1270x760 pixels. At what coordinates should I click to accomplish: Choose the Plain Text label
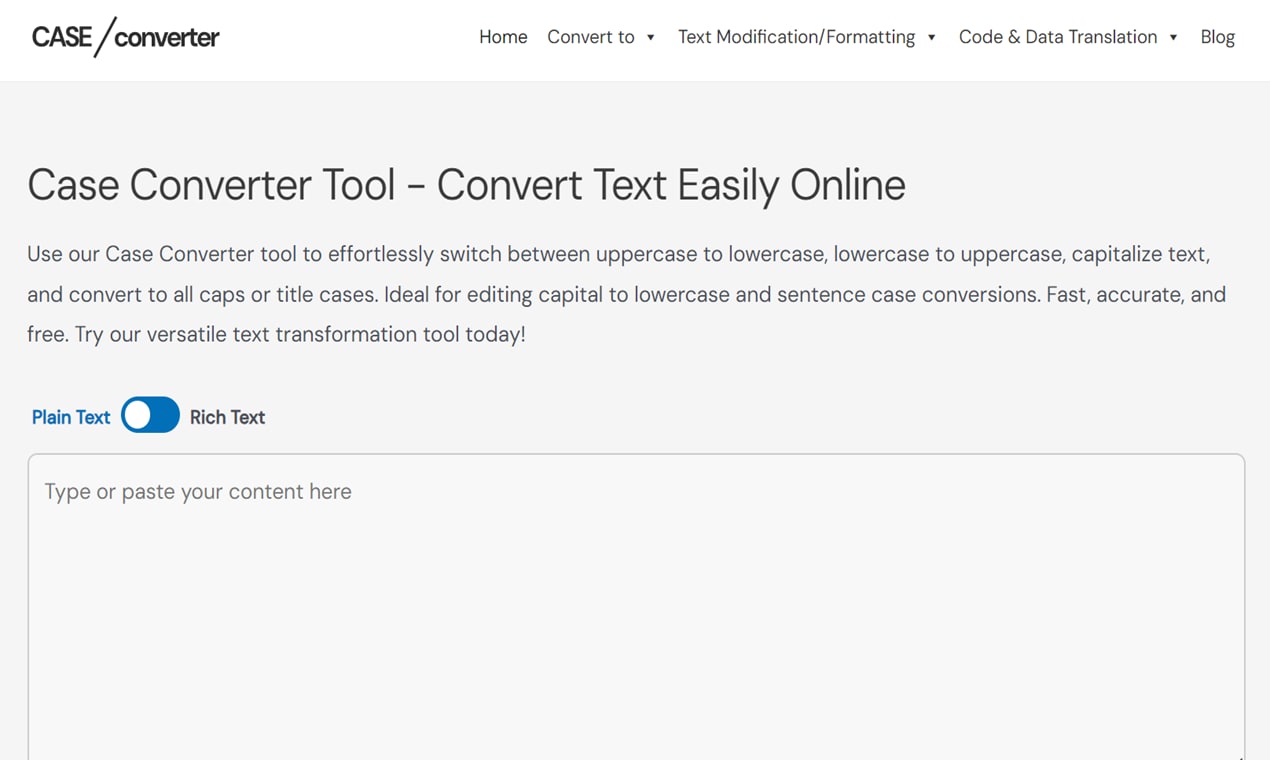(x=71, y=417)
